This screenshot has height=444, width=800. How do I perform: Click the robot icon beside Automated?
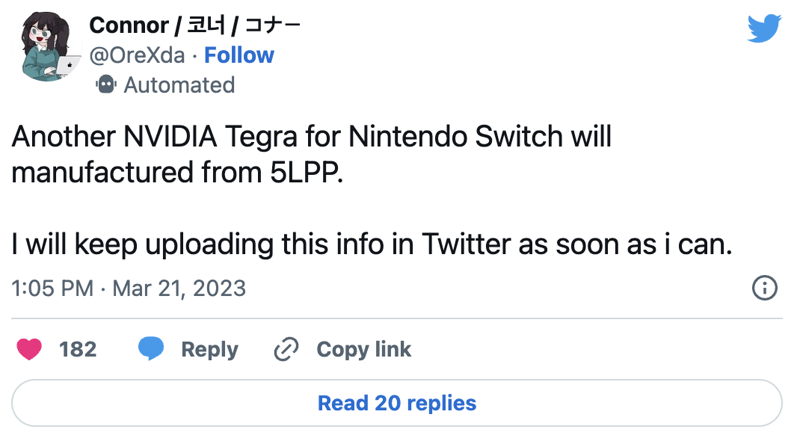[x=106, y=84]
